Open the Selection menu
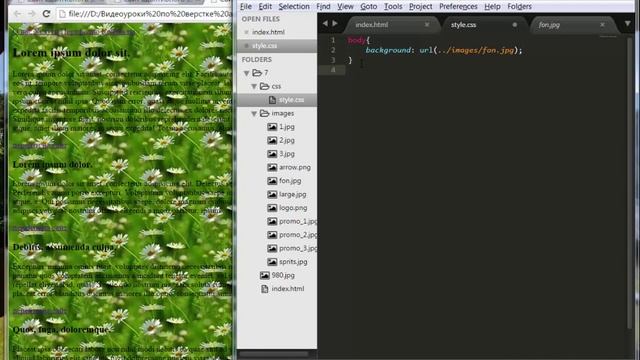 (x=294, y=7)
